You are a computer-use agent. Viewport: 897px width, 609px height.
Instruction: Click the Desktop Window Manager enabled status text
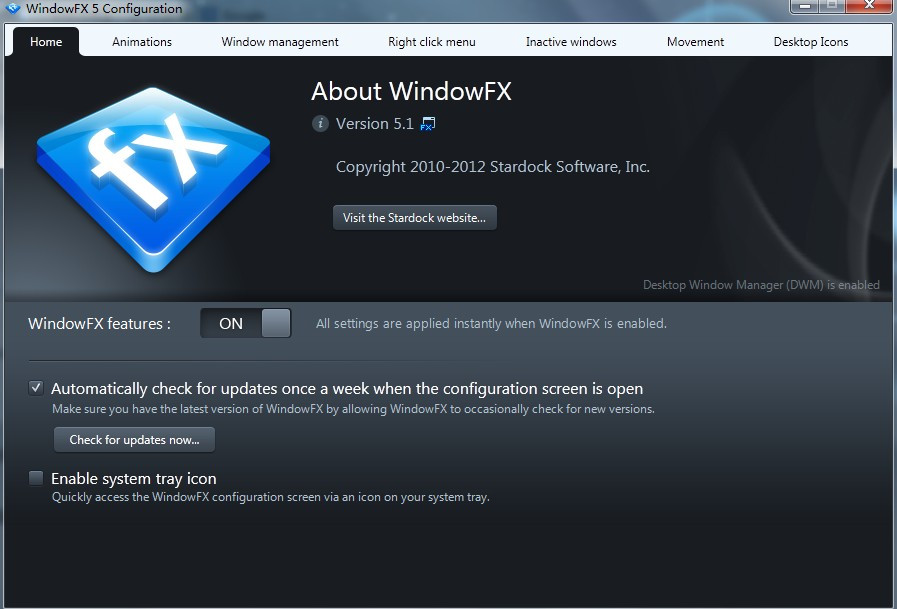pyautogui.click(x=761, y=285)
